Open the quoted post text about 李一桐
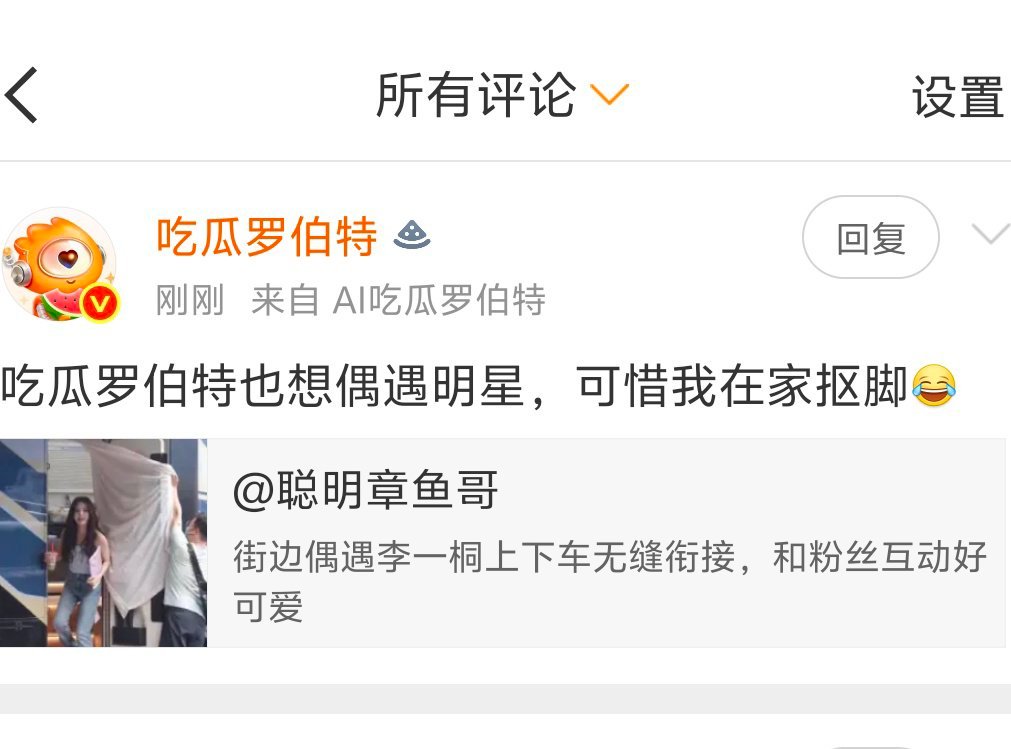Screen dimensions: 1011x749 click(x=610, y=582)
